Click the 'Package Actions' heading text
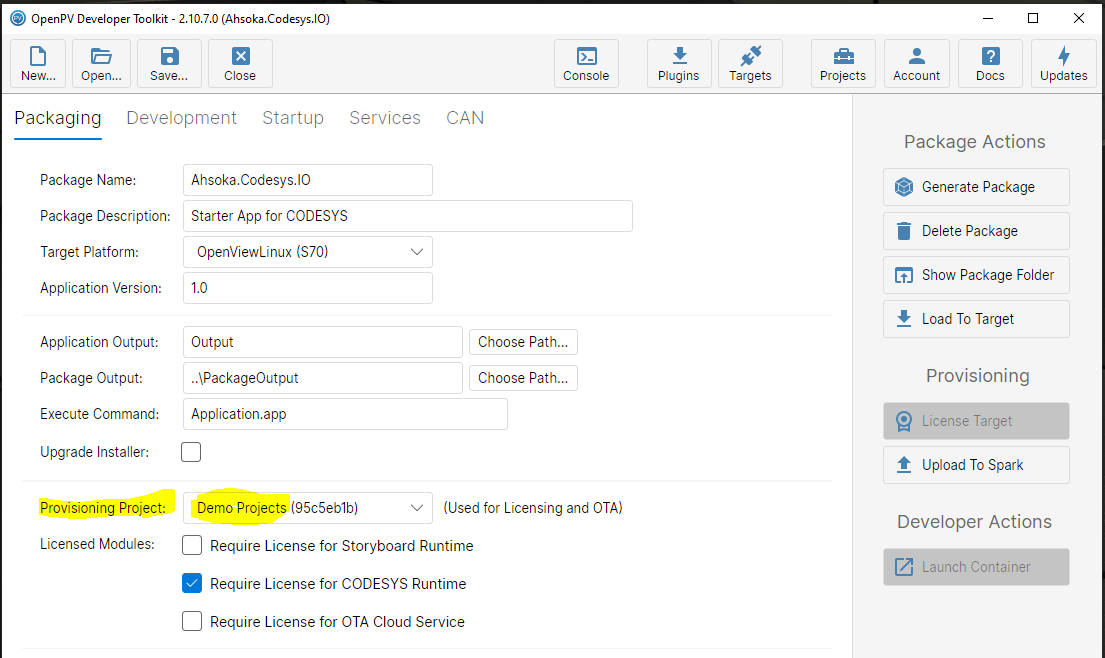The image size is (1105, 658). click(975, 142)
